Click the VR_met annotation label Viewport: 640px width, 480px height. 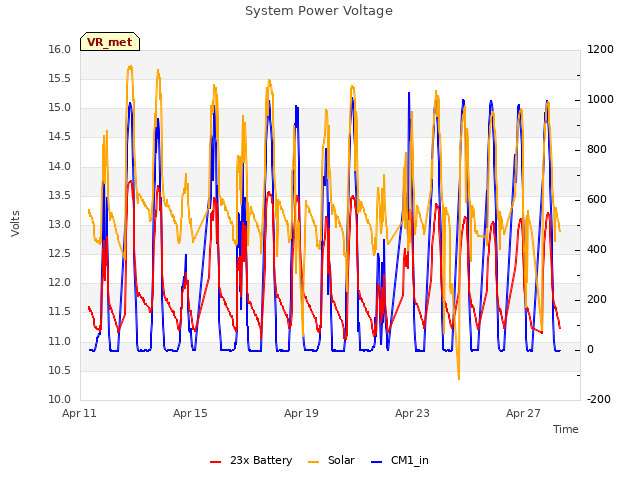click(110, 42)
